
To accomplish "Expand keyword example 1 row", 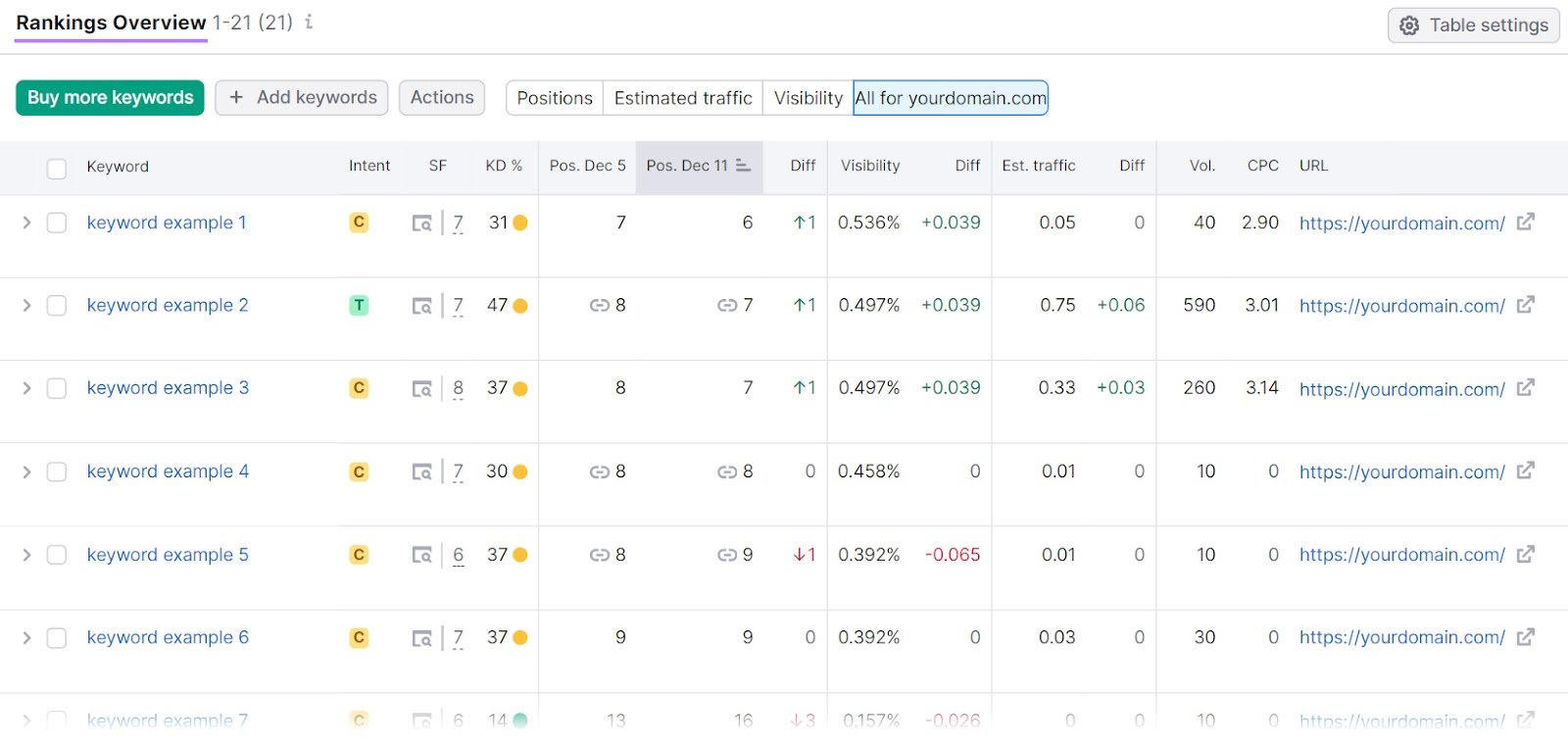I will (26, 224).
